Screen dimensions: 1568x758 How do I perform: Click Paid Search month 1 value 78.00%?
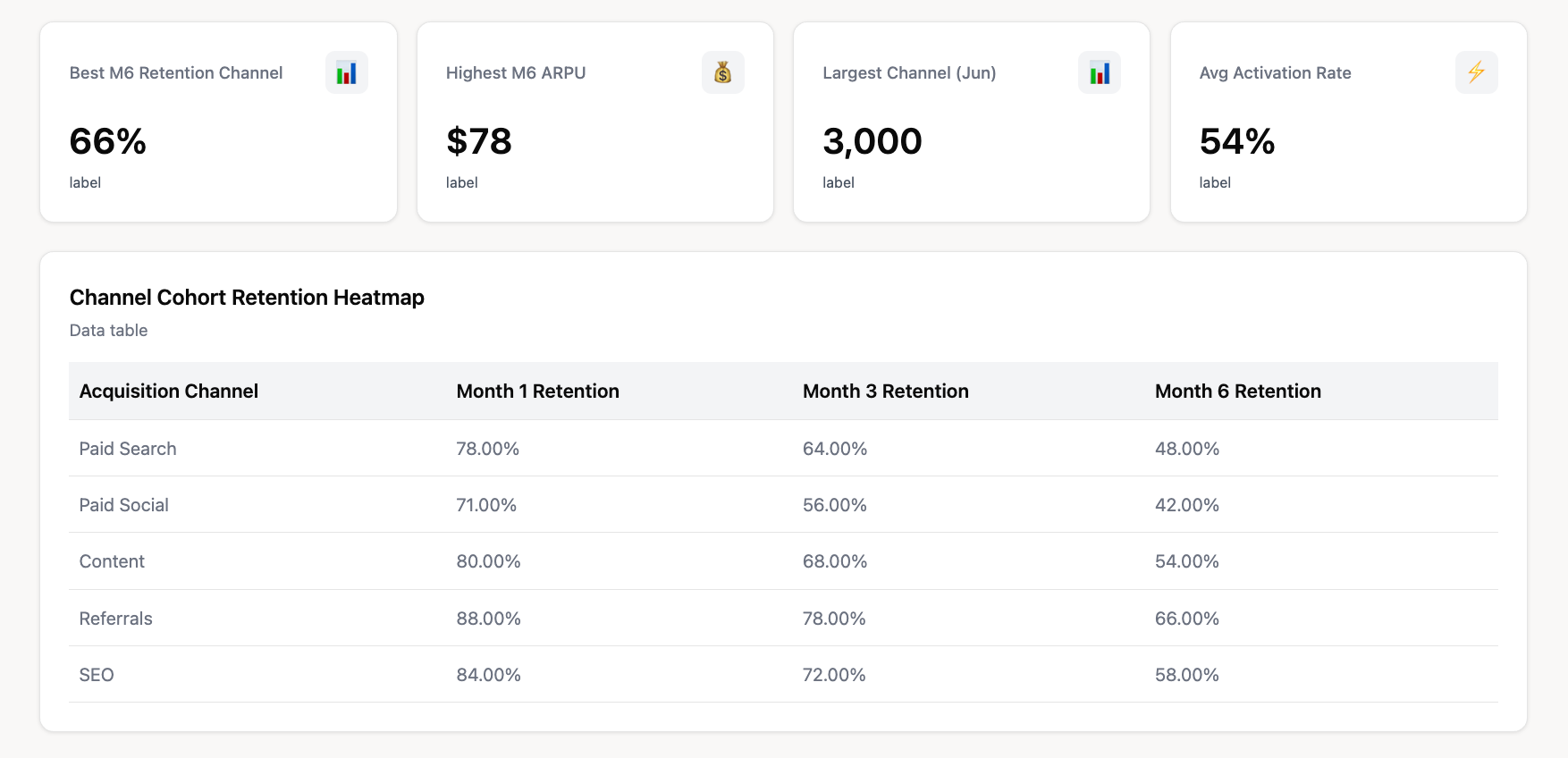488,449
